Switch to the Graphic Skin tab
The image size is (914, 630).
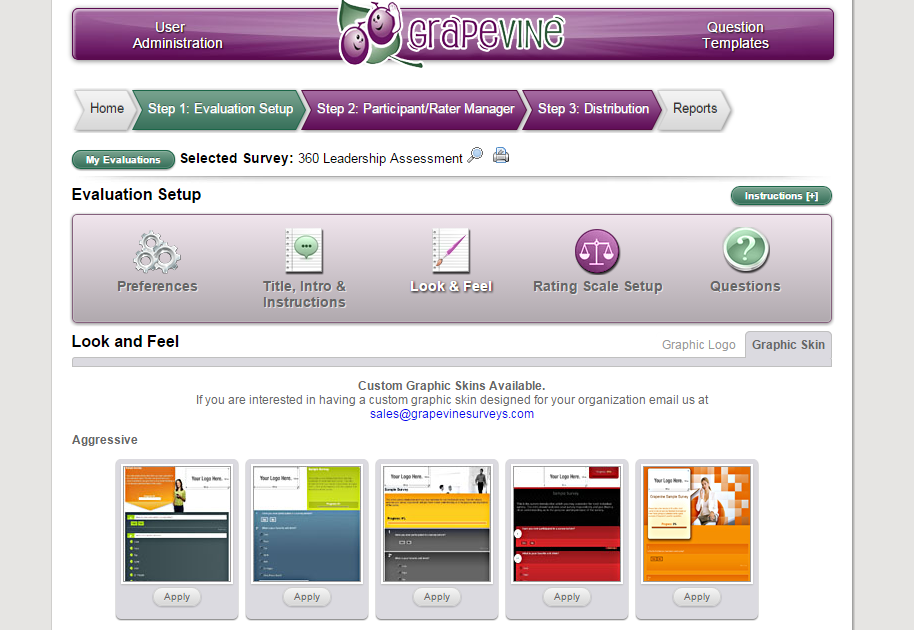click(788, 345)
